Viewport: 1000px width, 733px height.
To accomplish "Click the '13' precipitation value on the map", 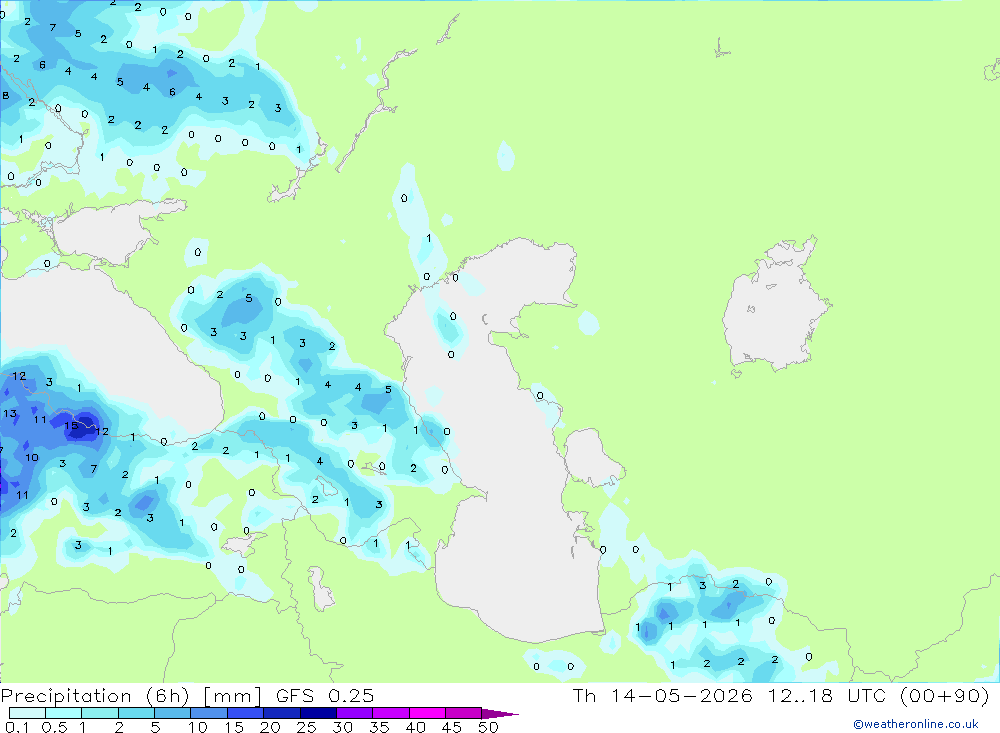I will point(10,413).
